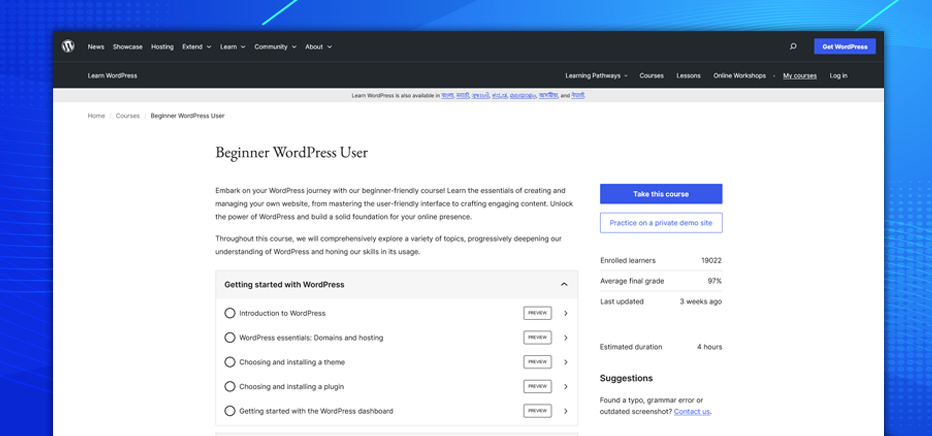Screen dimensions: 932x436
Task: Mark Introduction to WordPress progress circle
Action: pos(229,313)
